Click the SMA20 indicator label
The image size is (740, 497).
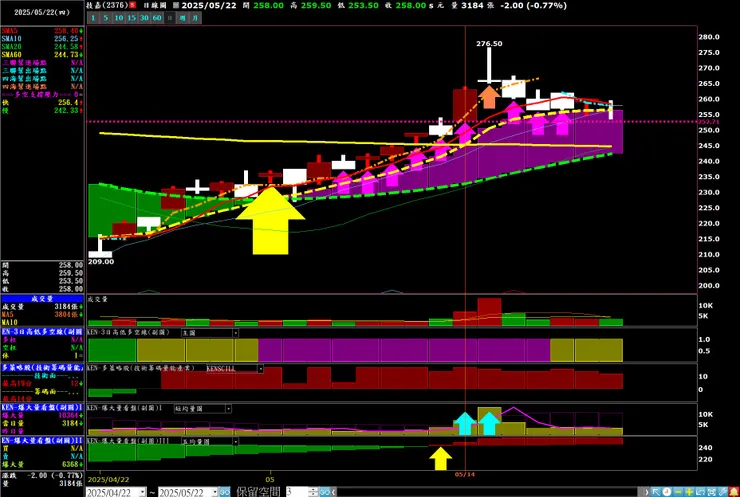click(11, 47)
